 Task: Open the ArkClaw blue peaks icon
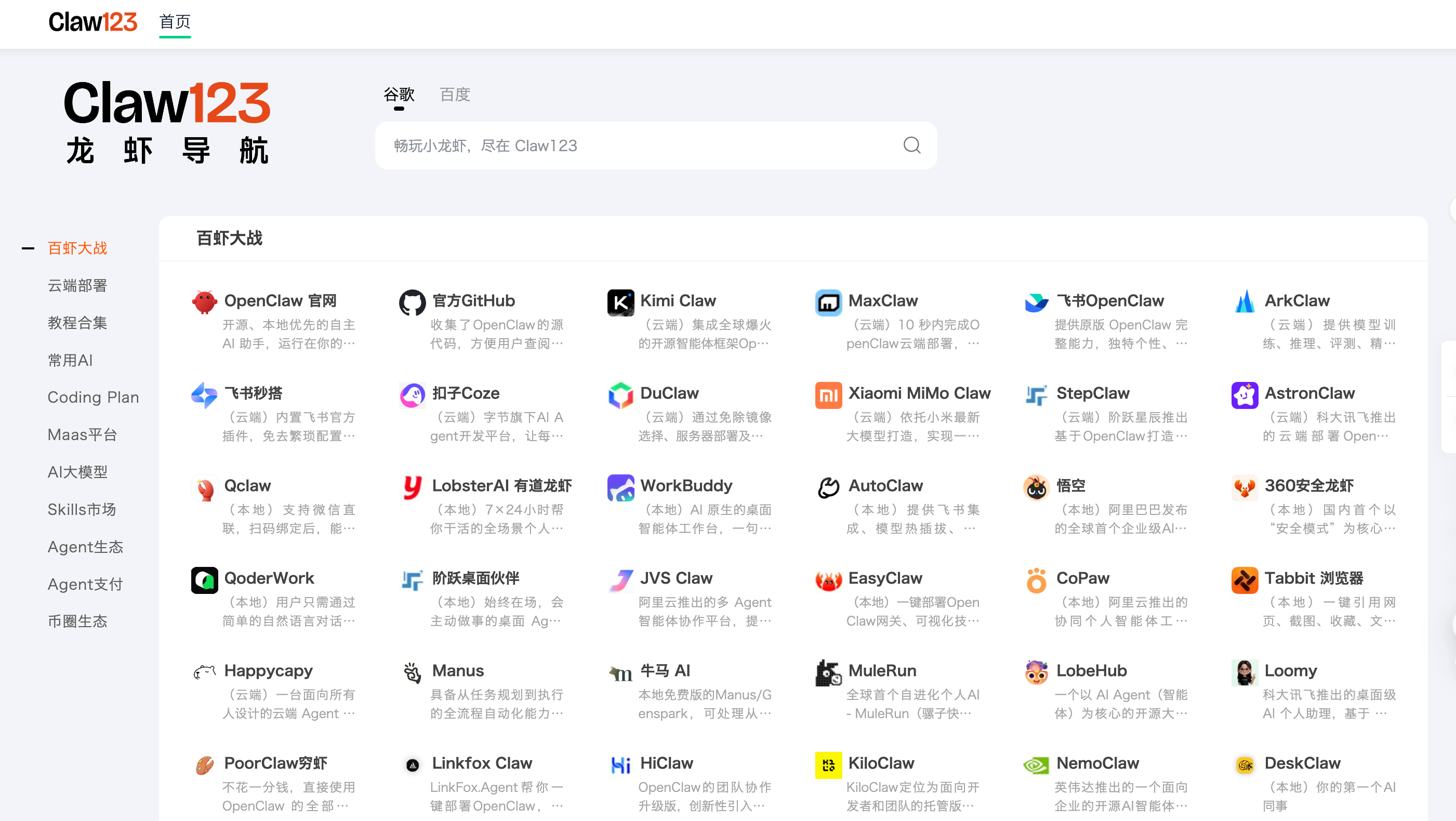pos(1244,303)
